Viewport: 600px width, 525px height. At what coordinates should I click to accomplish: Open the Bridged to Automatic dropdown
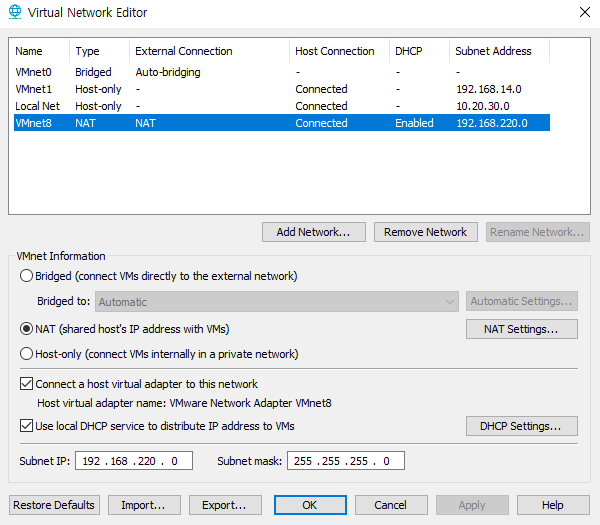(277, 302)
